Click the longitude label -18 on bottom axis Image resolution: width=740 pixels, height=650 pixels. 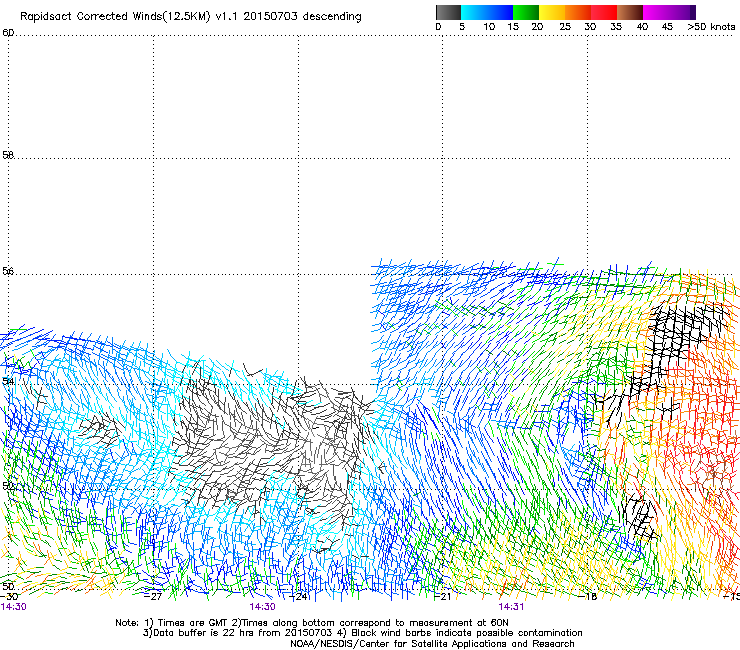588,596
